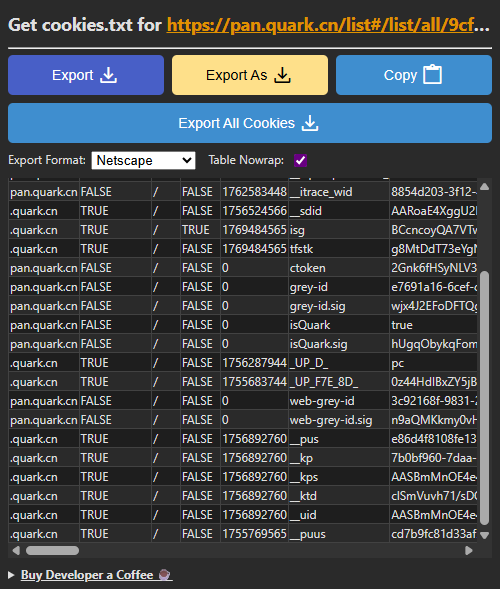This screenshot has width=500, height=589.
Task: Select the _UP_F7E_8D_ cookie name cell
Action: (339, 382)
